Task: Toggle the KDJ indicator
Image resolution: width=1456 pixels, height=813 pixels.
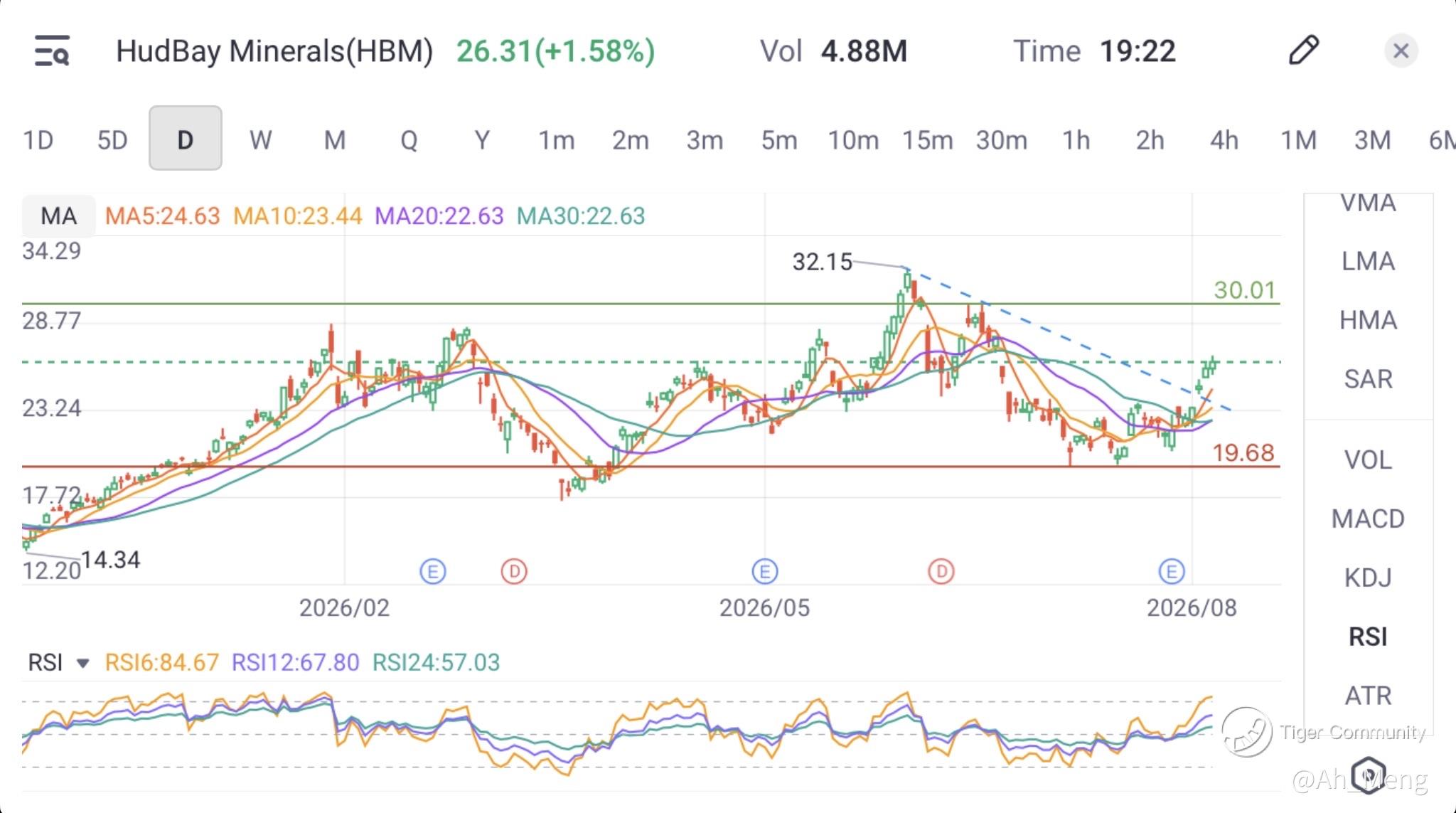Action: tap(1368, 578)
